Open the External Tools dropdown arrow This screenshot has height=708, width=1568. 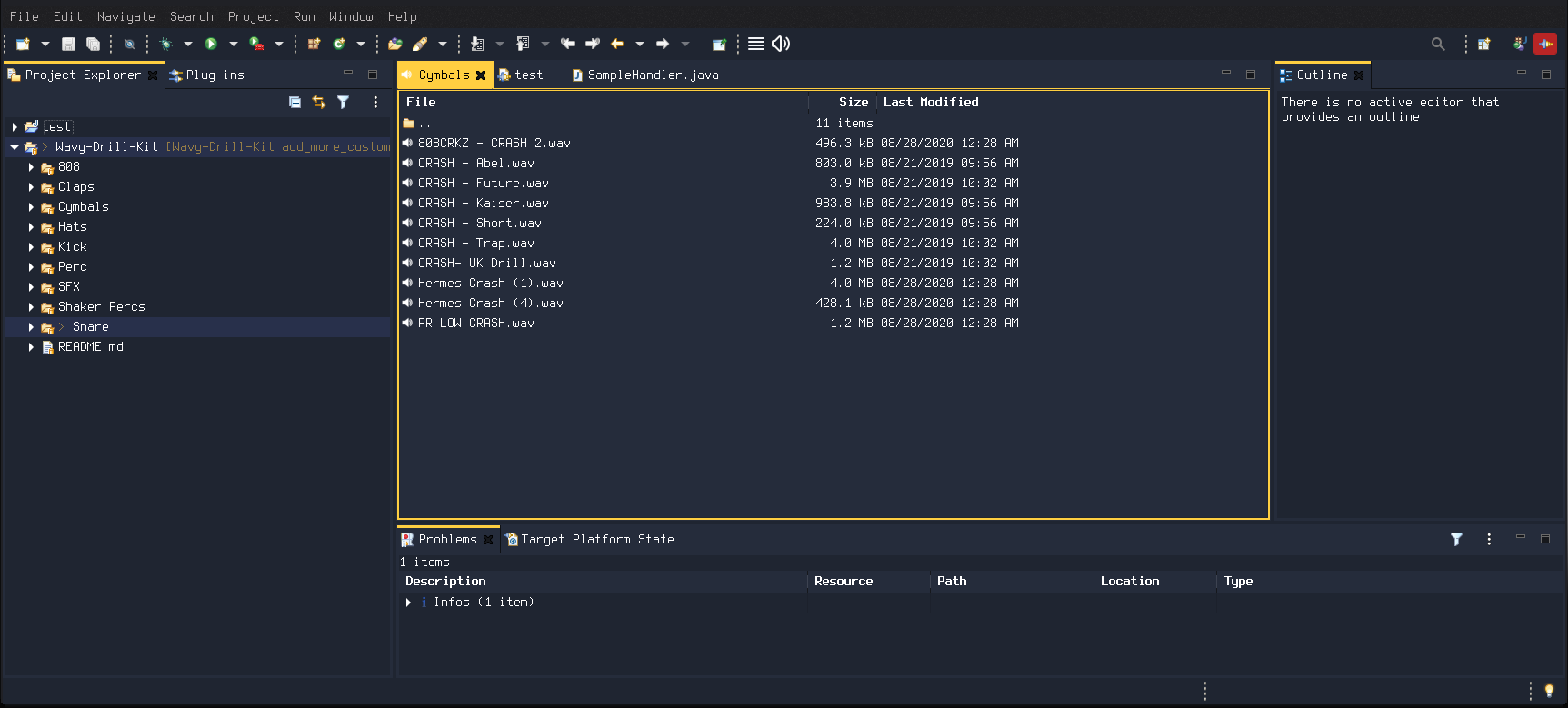click(279, 44)
